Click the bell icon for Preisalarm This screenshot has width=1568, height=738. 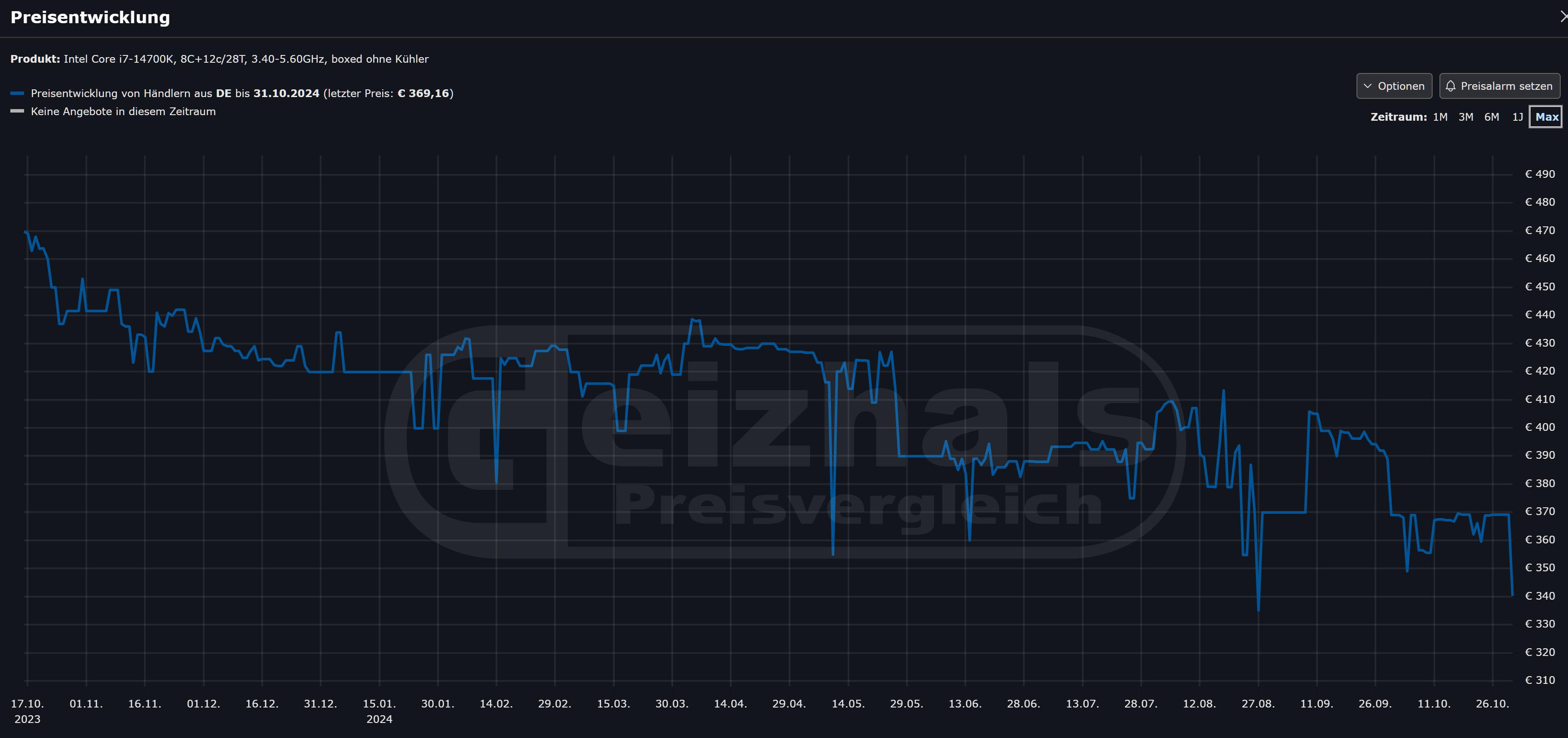tap(1451, 86)
